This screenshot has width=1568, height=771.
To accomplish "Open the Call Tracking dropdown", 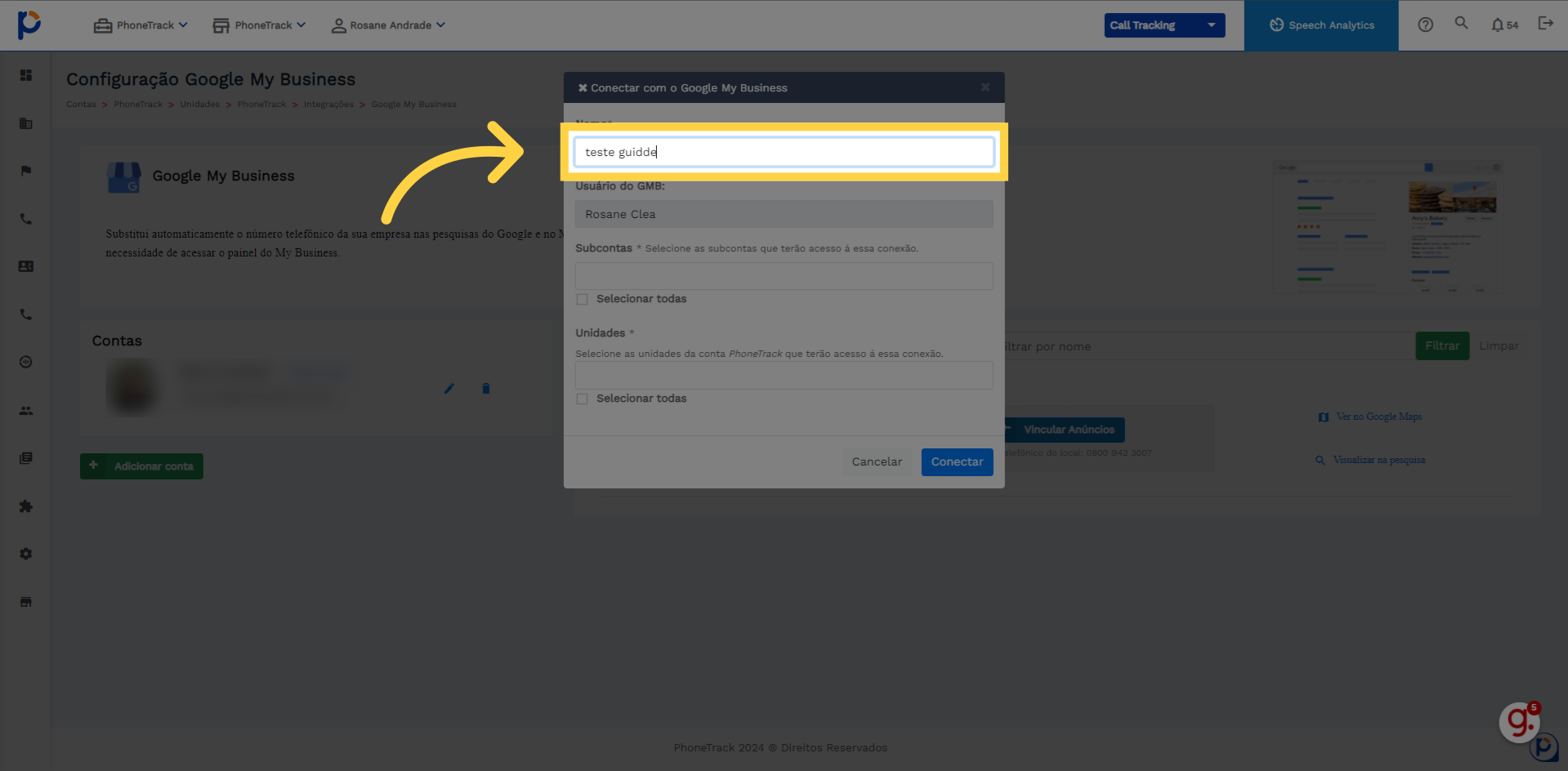I will (x=1164, y=25).
